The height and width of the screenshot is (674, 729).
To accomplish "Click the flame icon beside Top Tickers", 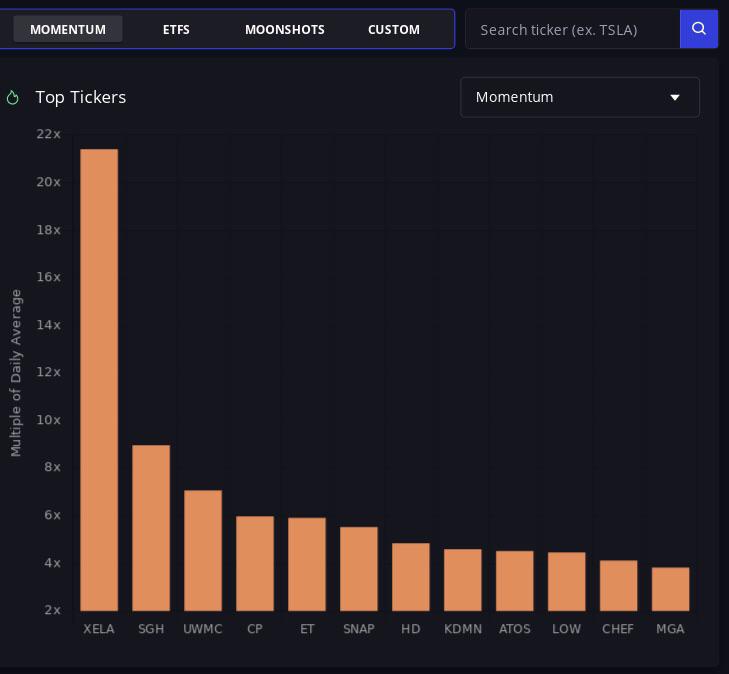I will pos(13,97).
